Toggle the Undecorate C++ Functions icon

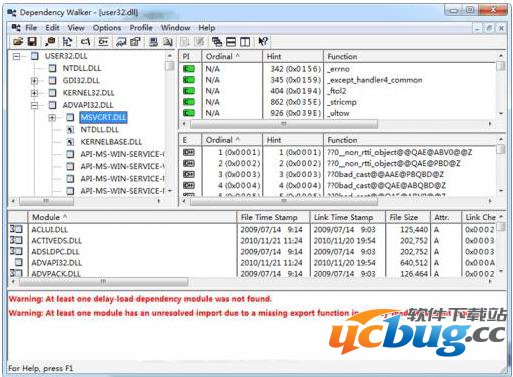click(85, 42)
